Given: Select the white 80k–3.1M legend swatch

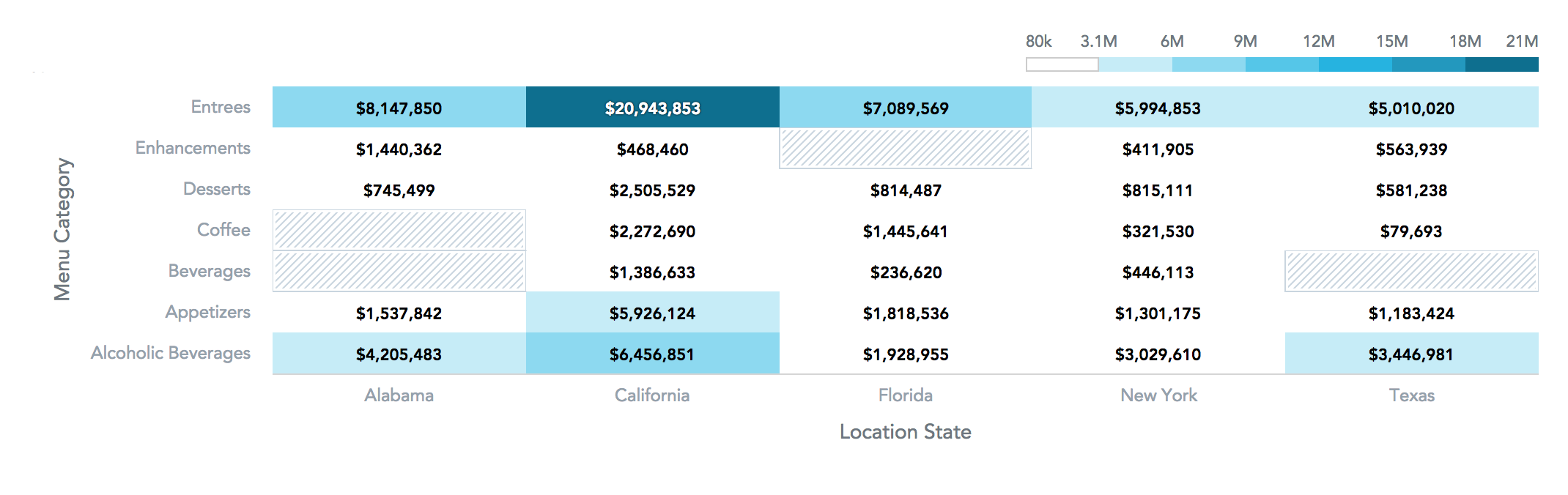Looking at the screenshot, I should (1062, 64).
